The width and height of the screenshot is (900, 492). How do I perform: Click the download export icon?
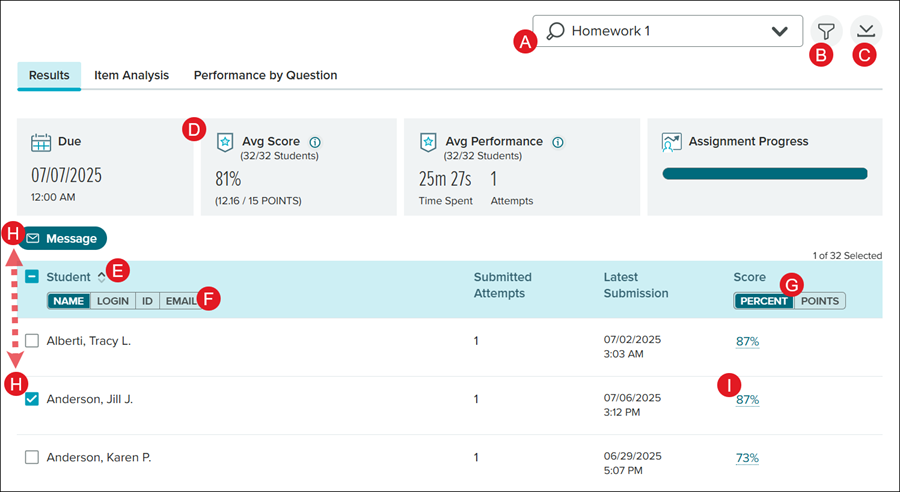tap(866, 31)
